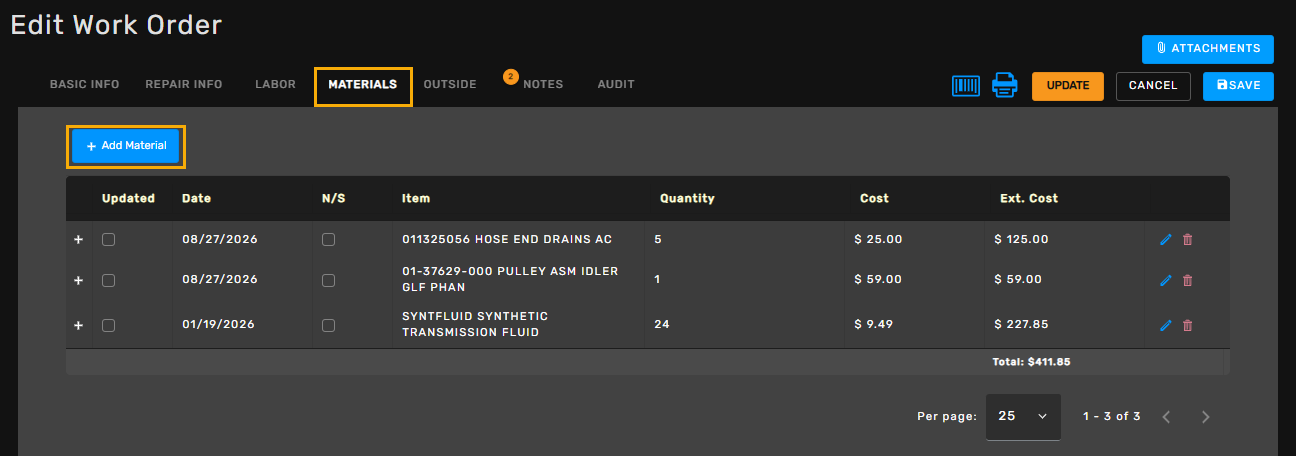Expand the HOSE END DRAINS AC row
The image size is (1296, 456).
(78, 240)
